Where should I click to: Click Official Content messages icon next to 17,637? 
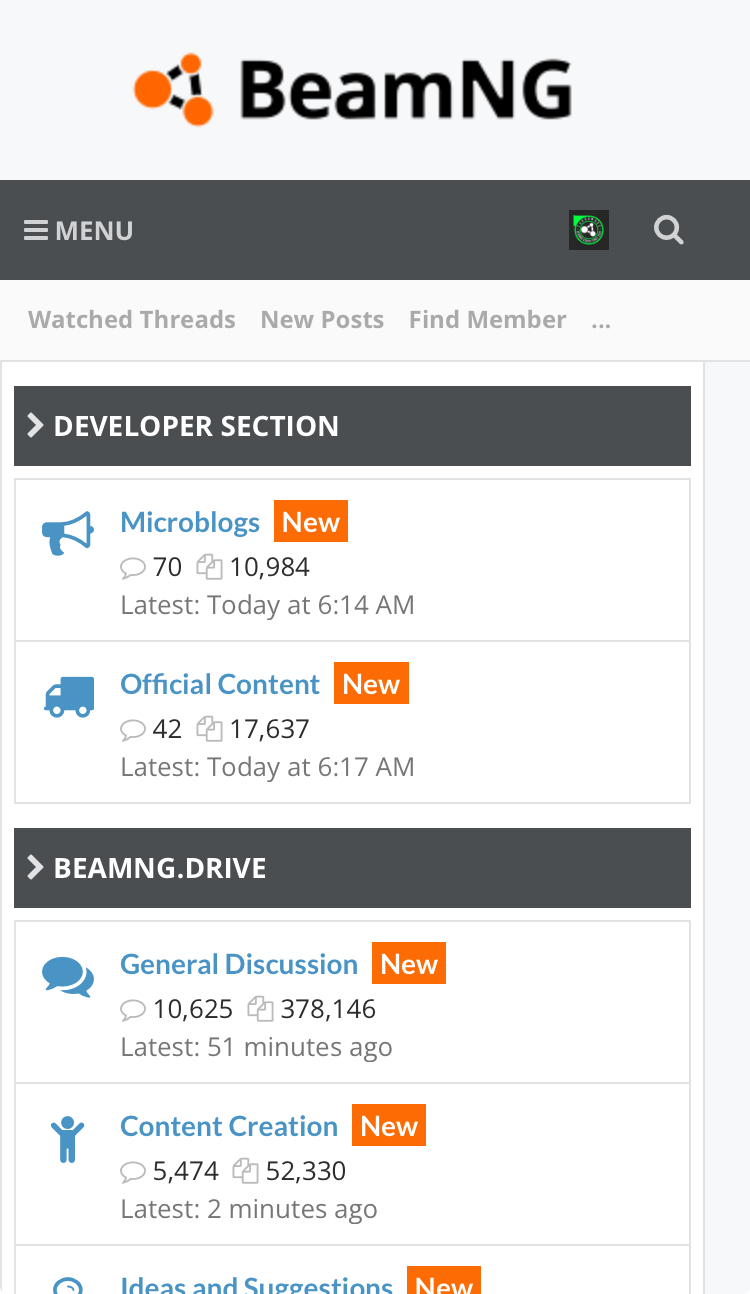[x=209, y=729]
